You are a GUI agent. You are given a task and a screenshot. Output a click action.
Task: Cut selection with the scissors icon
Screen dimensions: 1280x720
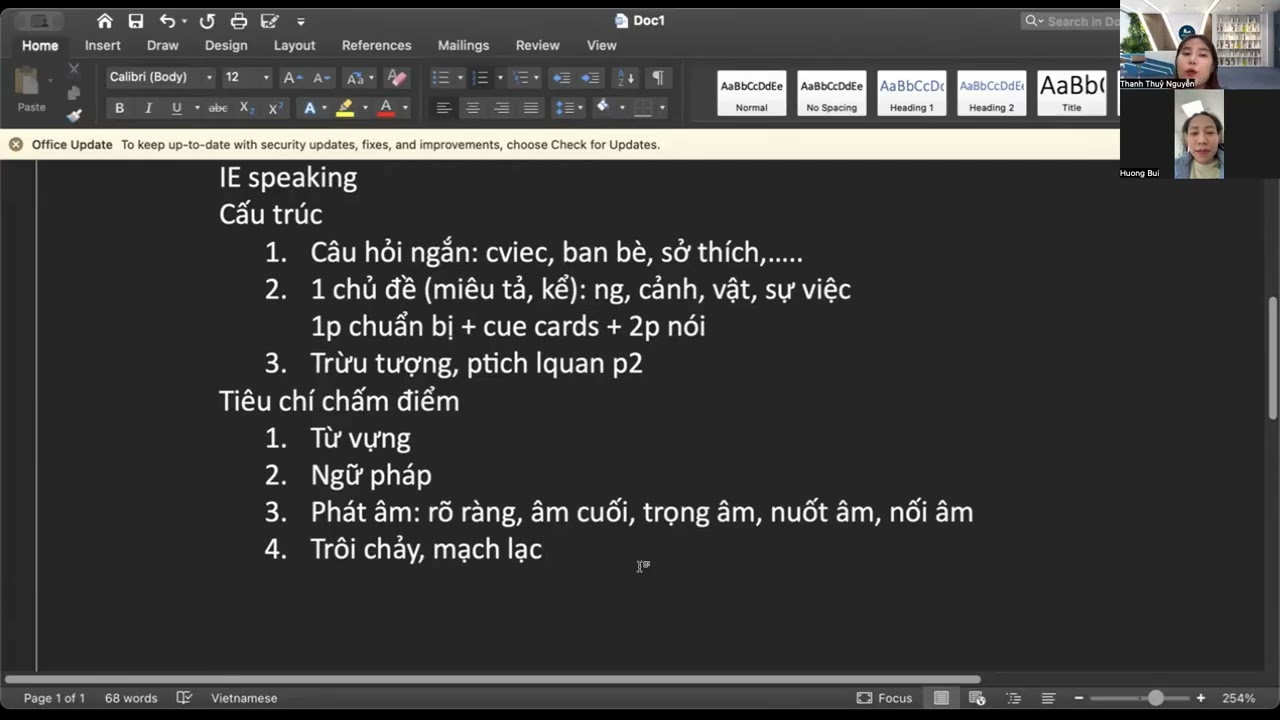tap(73, 69)
